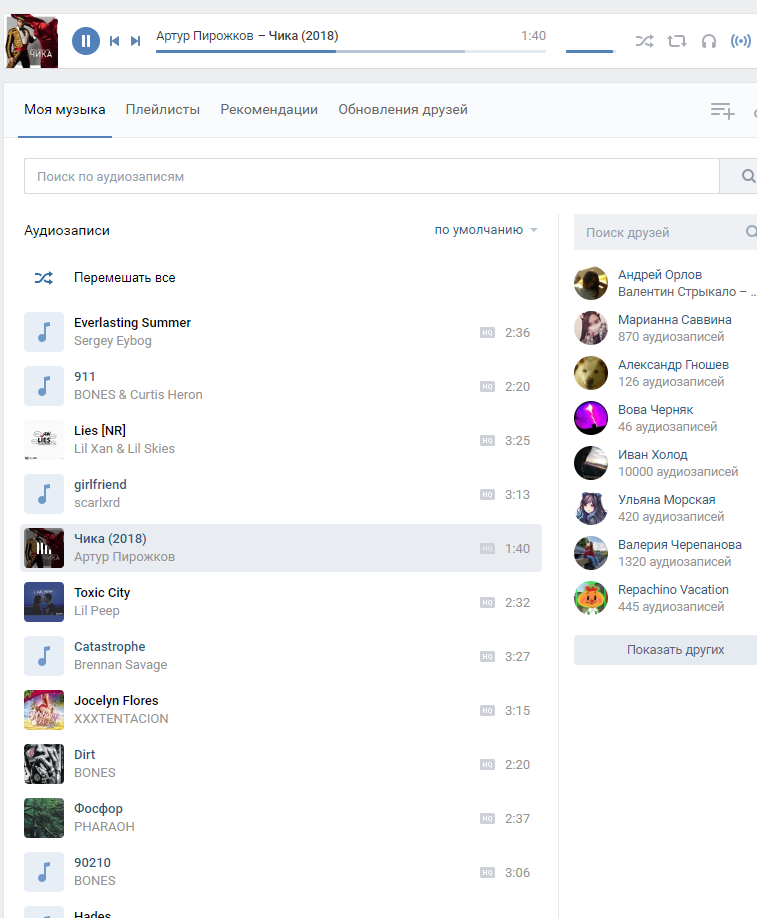Click the Чика album cover in player
The height and width of the screenshot is (918, 757).
click(x=32, y=41)
